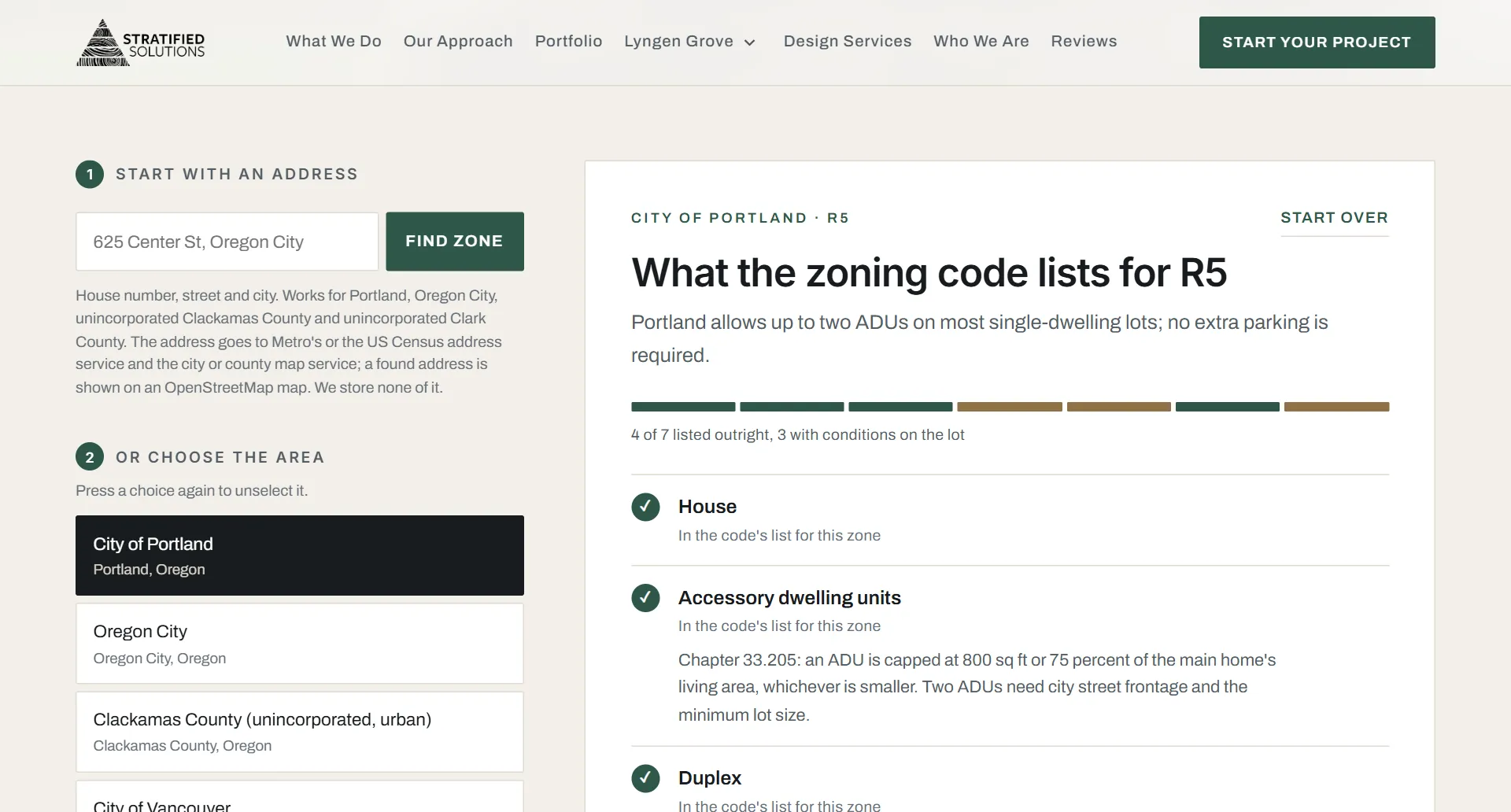Select the last tan progress bar segment
This screenshot has height=812, width=1511.
coord(1336,407)
